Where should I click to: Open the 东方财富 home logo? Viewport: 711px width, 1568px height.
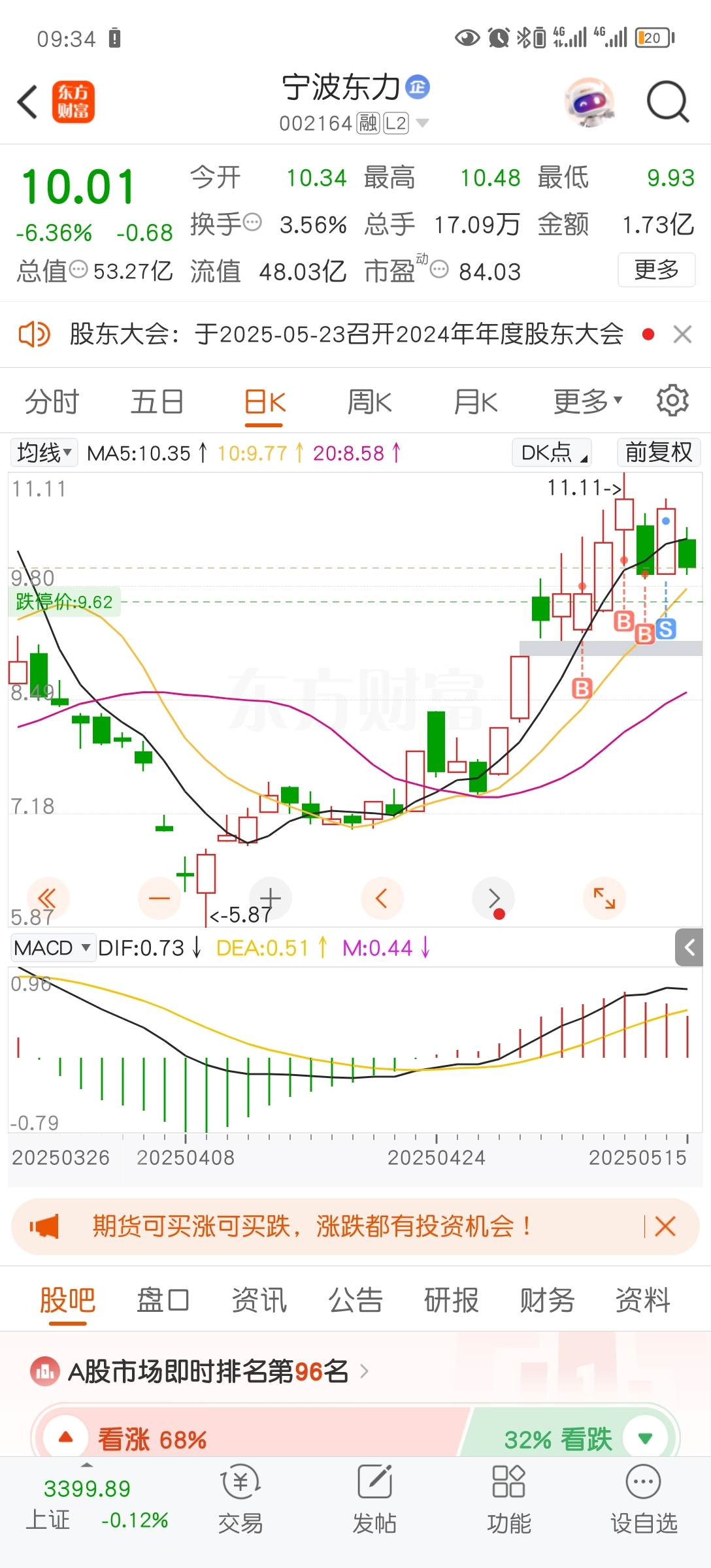[x=73, y=102]
